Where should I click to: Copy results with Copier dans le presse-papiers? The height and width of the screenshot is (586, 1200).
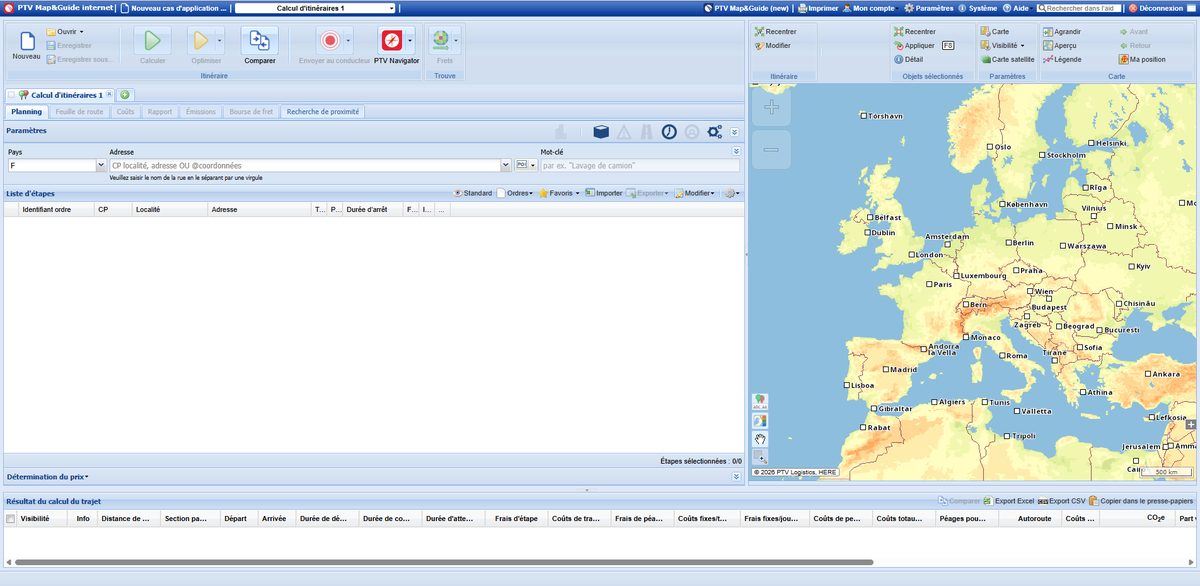1141,501
